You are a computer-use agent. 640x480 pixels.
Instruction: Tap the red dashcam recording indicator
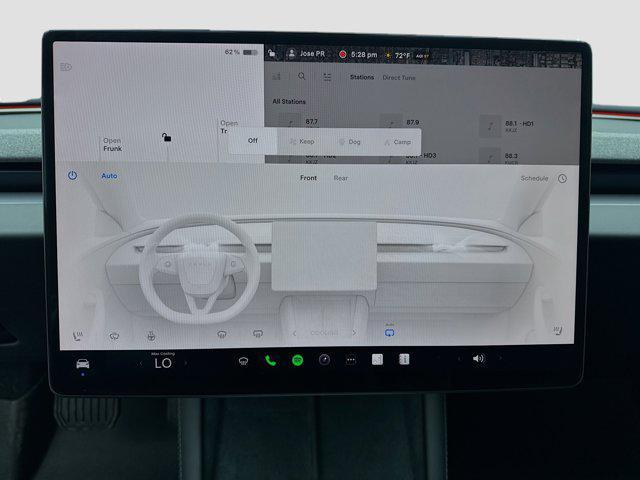pyautogui.click(x=342, y=54)
